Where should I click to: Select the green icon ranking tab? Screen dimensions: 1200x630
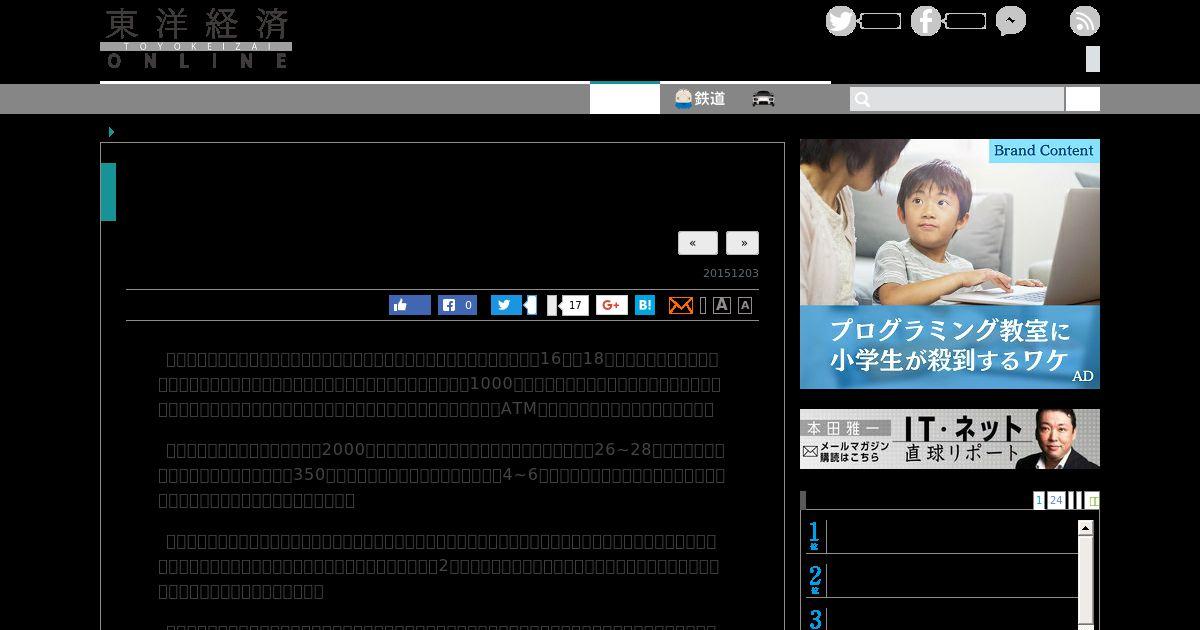point(1093,500)
